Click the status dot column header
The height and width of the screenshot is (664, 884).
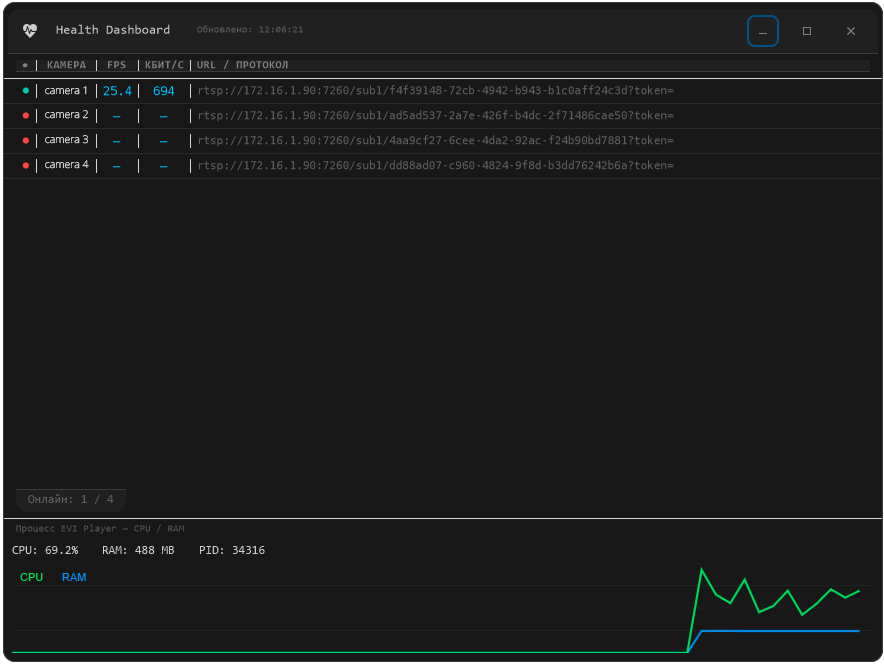pyautogui.click(x=25, y=65)
